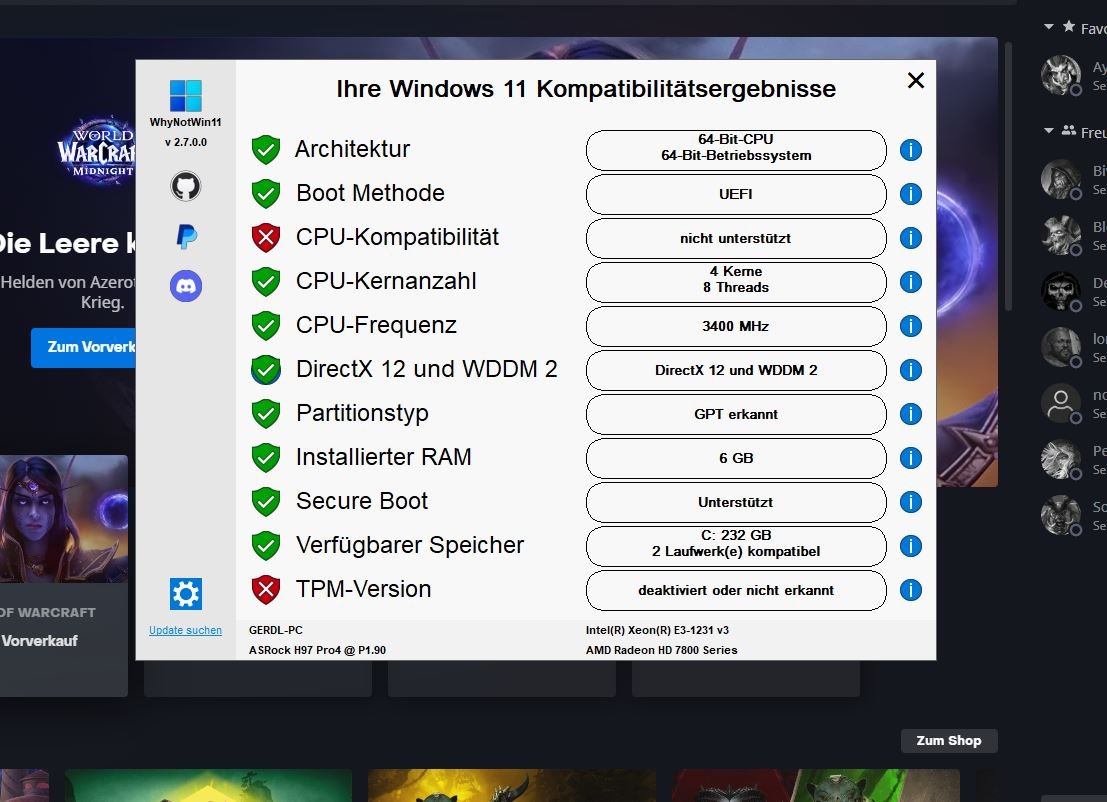1107x802 pixels.
Task: Select the 'deaktiviert oder nicht erkannt' result
Action: [x=736, y=590]
